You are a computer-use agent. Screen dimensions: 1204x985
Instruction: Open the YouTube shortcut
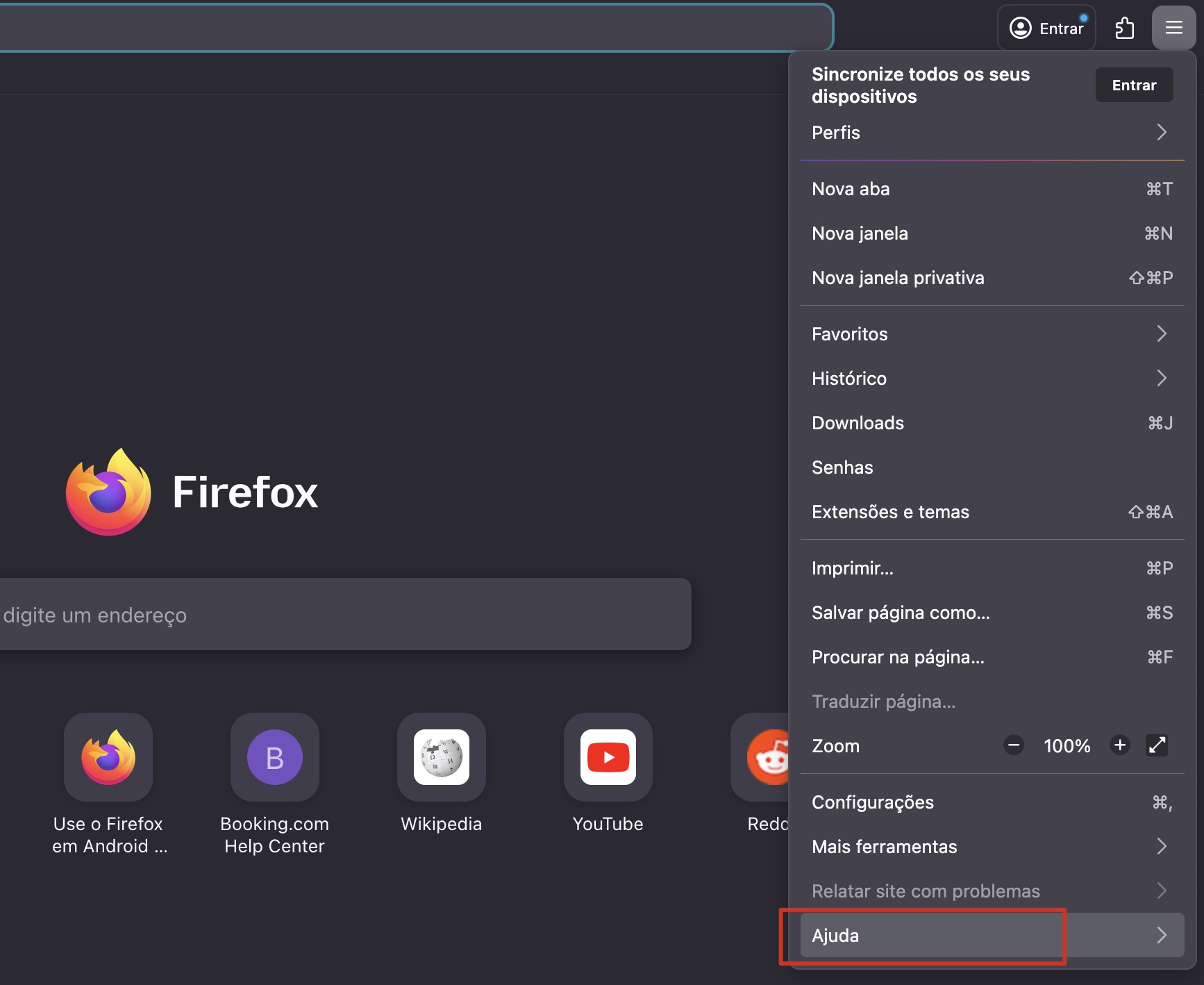tap(608, 757)
